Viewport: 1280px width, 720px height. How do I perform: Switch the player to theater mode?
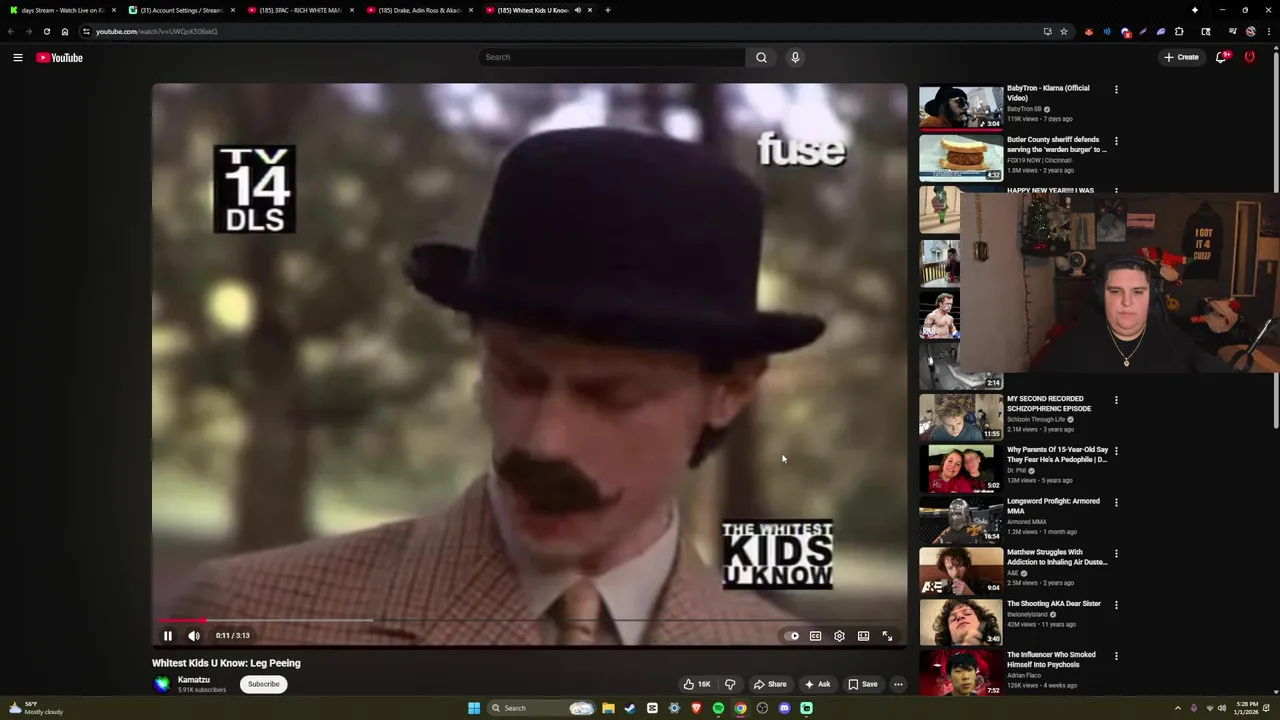pos(863,636)
